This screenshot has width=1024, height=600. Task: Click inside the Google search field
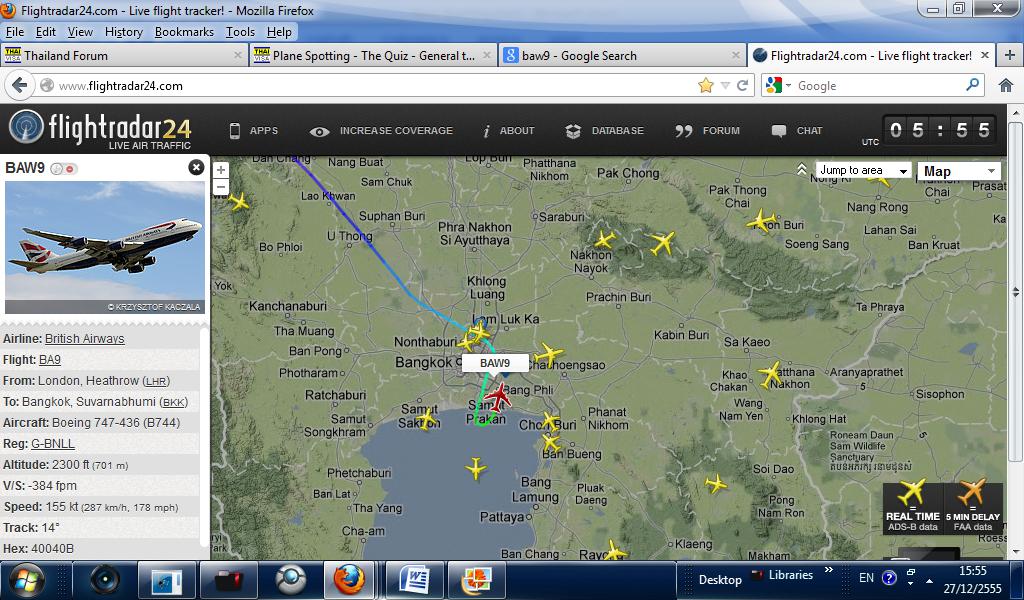(878, 86)
